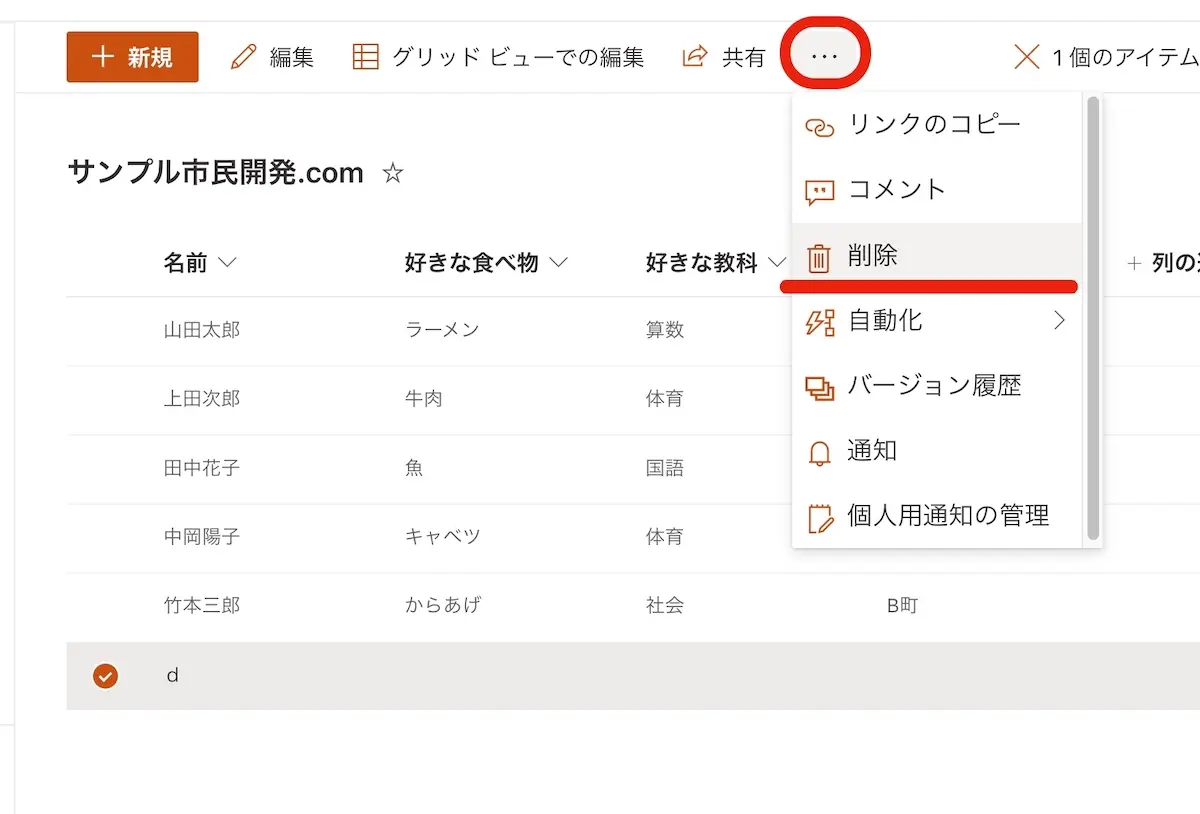Select コメント from the menu
The image size is (1200, 814).
[x=896, y=190]
